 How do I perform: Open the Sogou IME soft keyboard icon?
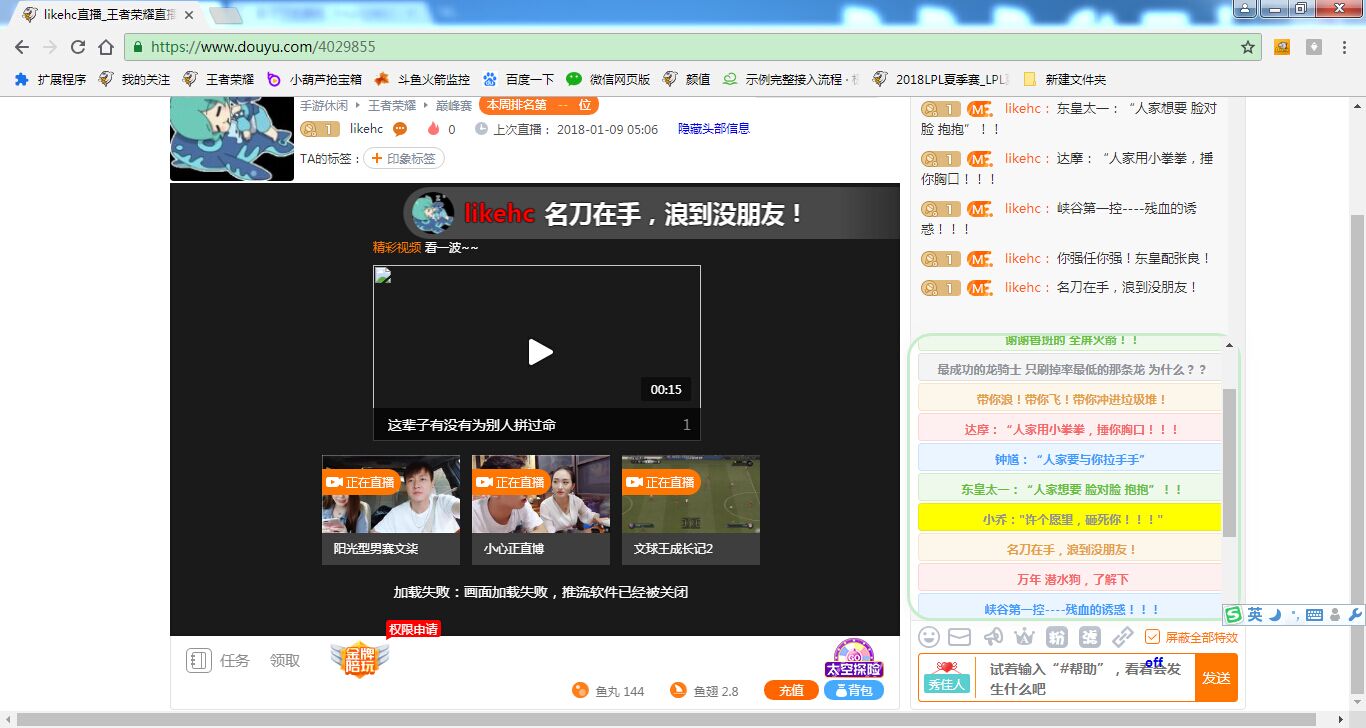pyautogui.click(x=1314, y=615)
